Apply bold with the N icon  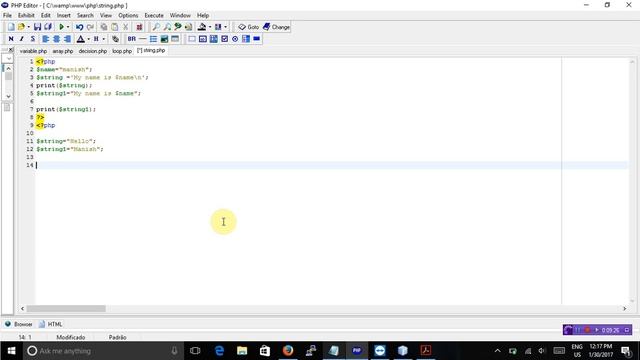coord(11,39)
